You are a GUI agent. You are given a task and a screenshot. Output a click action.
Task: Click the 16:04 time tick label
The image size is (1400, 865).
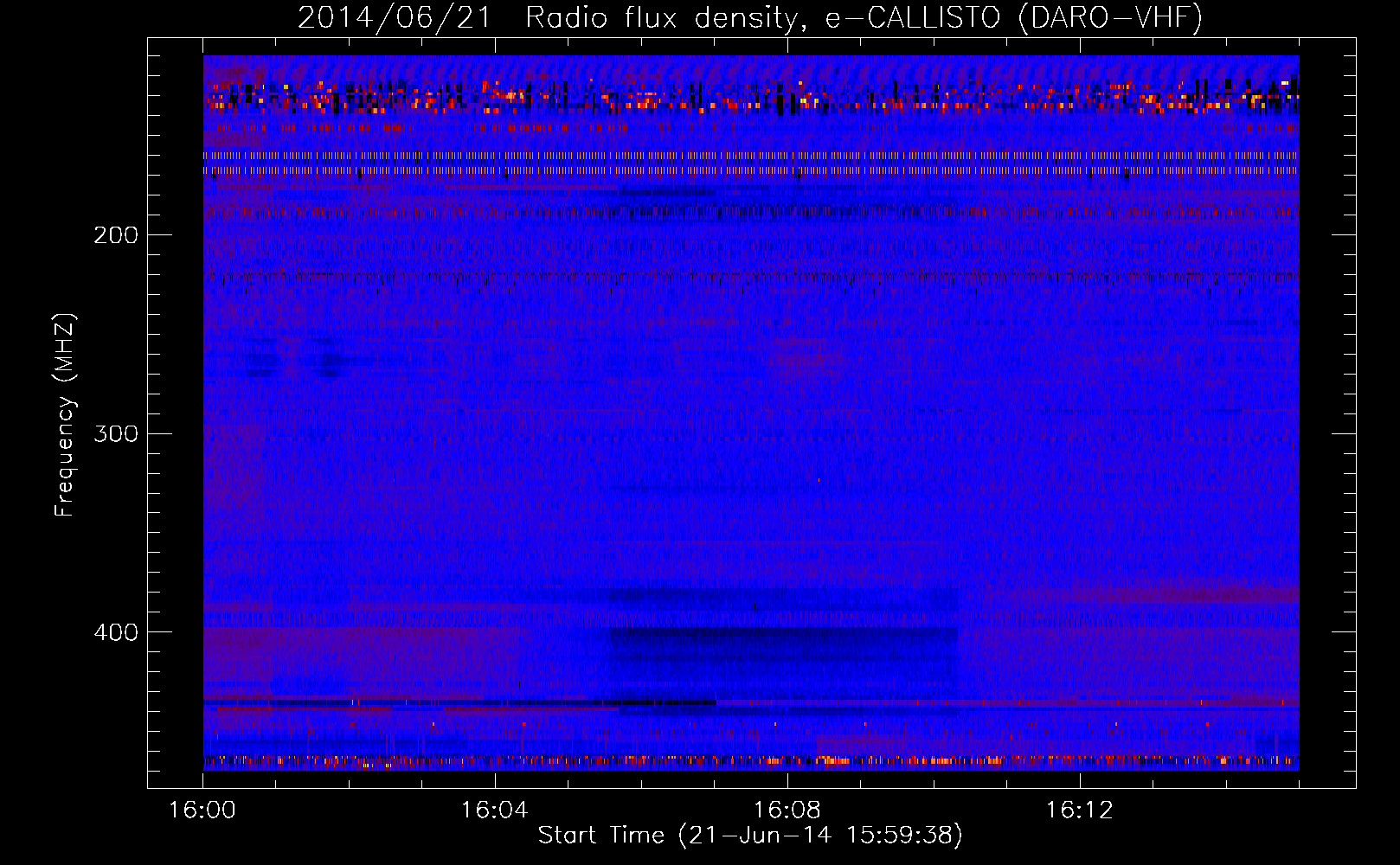494,811
